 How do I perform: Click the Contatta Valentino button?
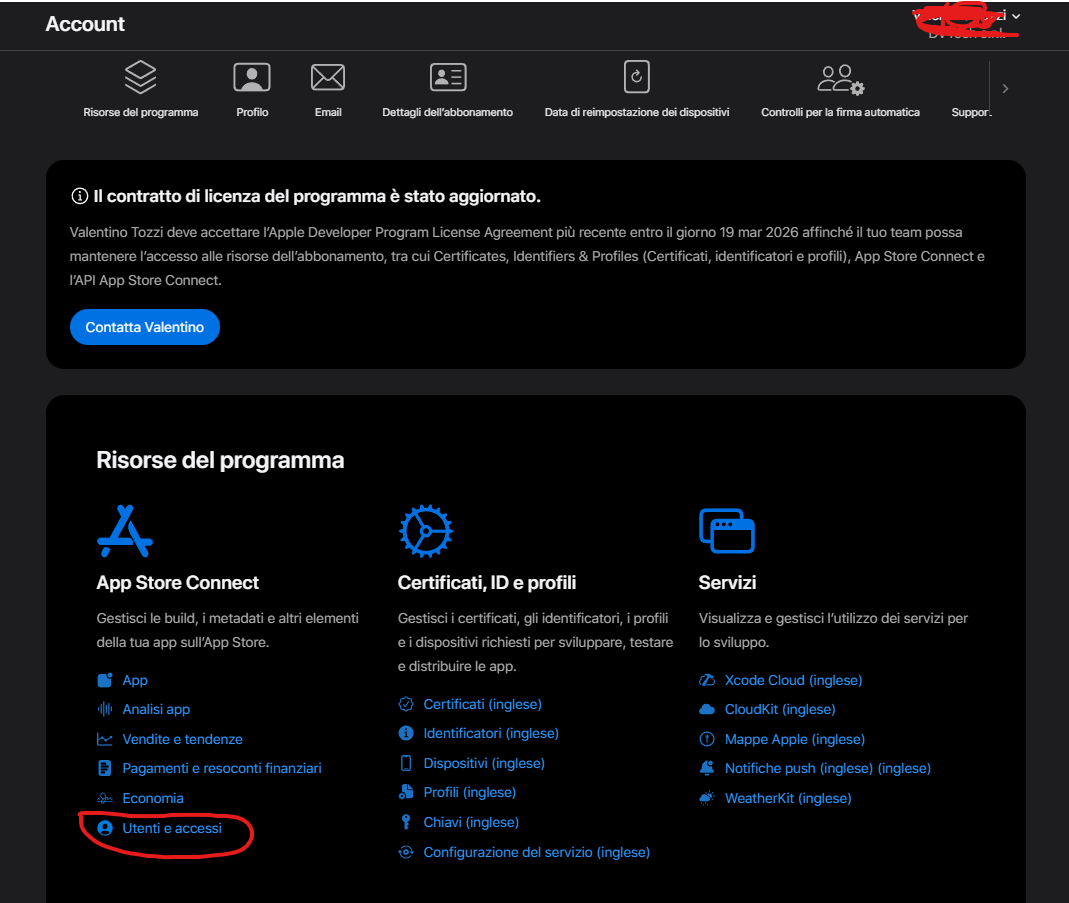145,327
